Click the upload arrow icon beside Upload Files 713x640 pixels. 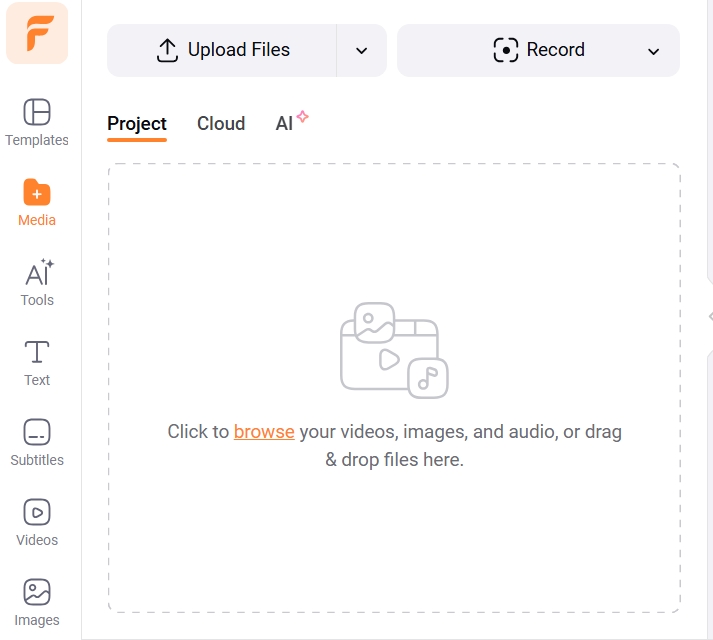167,50
